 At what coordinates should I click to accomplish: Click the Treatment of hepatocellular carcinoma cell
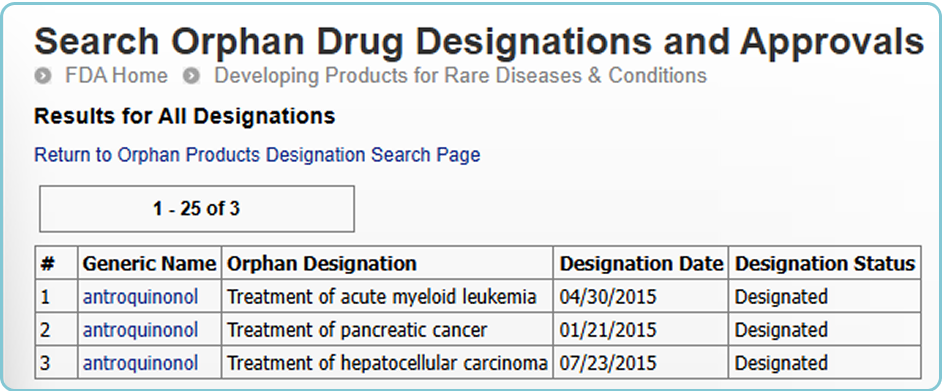click(x=387, y=363)
